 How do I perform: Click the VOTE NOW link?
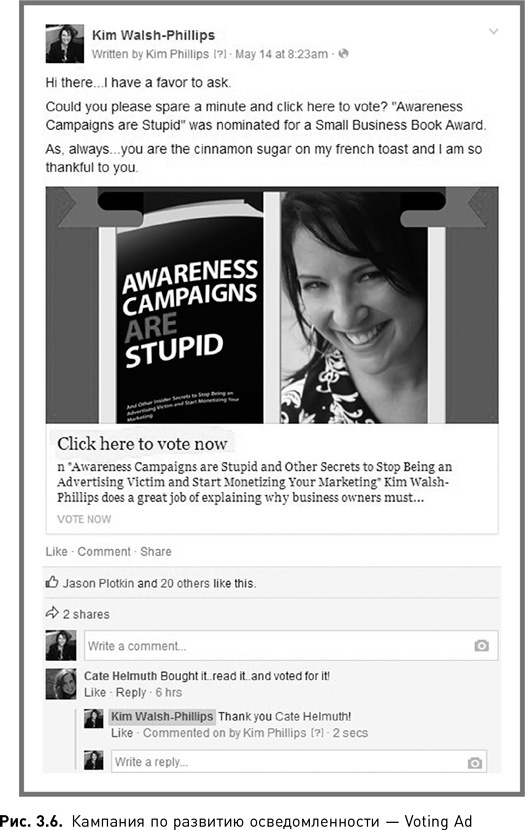pyautogui.click(x=84, y=519)
